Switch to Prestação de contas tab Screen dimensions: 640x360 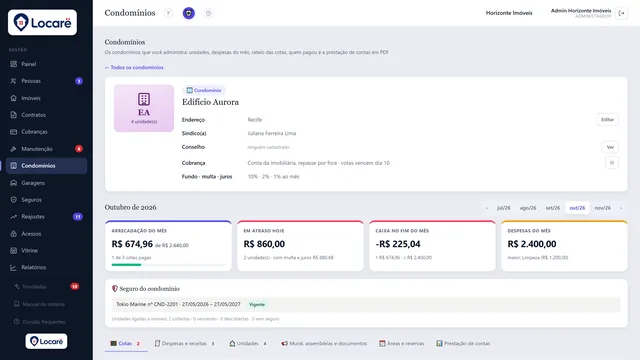pos(463,344)
